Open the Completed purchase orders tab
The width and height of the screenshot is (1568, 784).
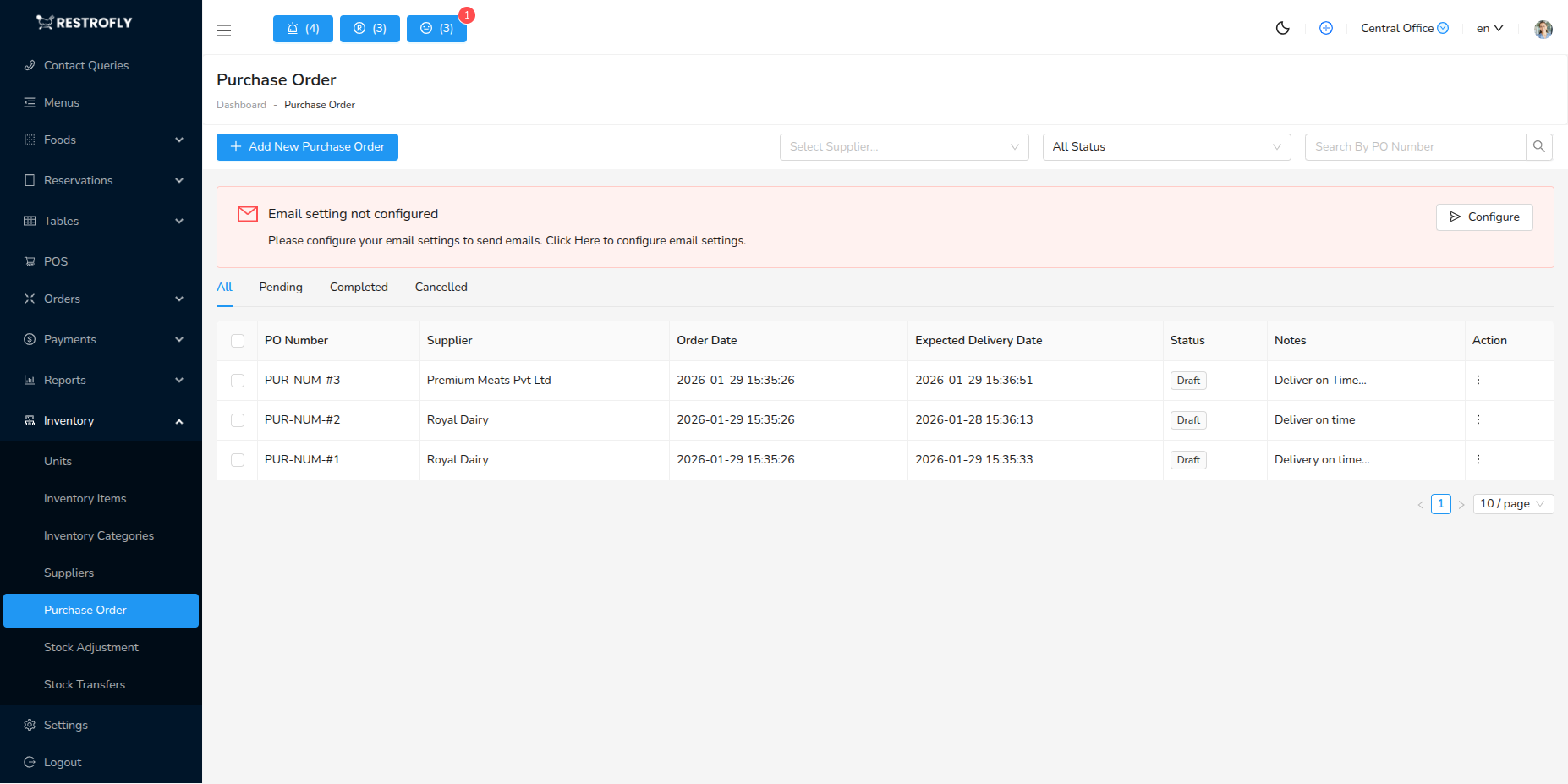[359, 287]
